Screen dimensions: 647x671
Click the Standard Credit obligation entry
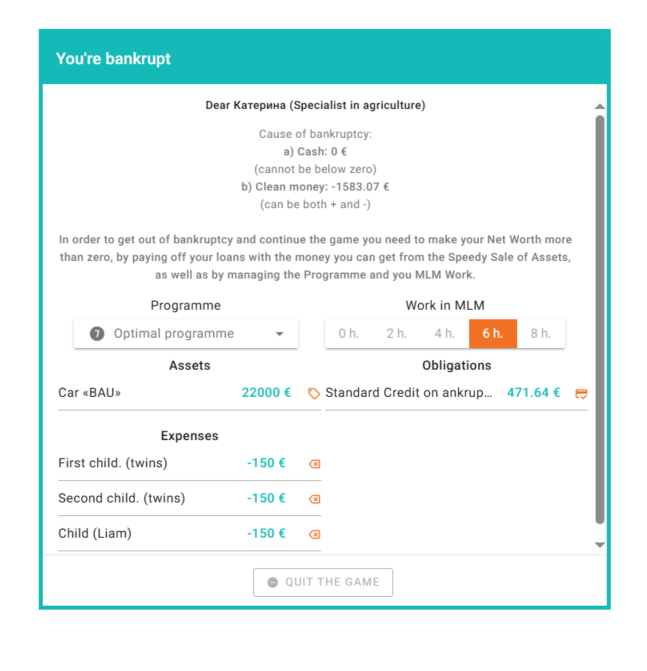click(410, 393)
